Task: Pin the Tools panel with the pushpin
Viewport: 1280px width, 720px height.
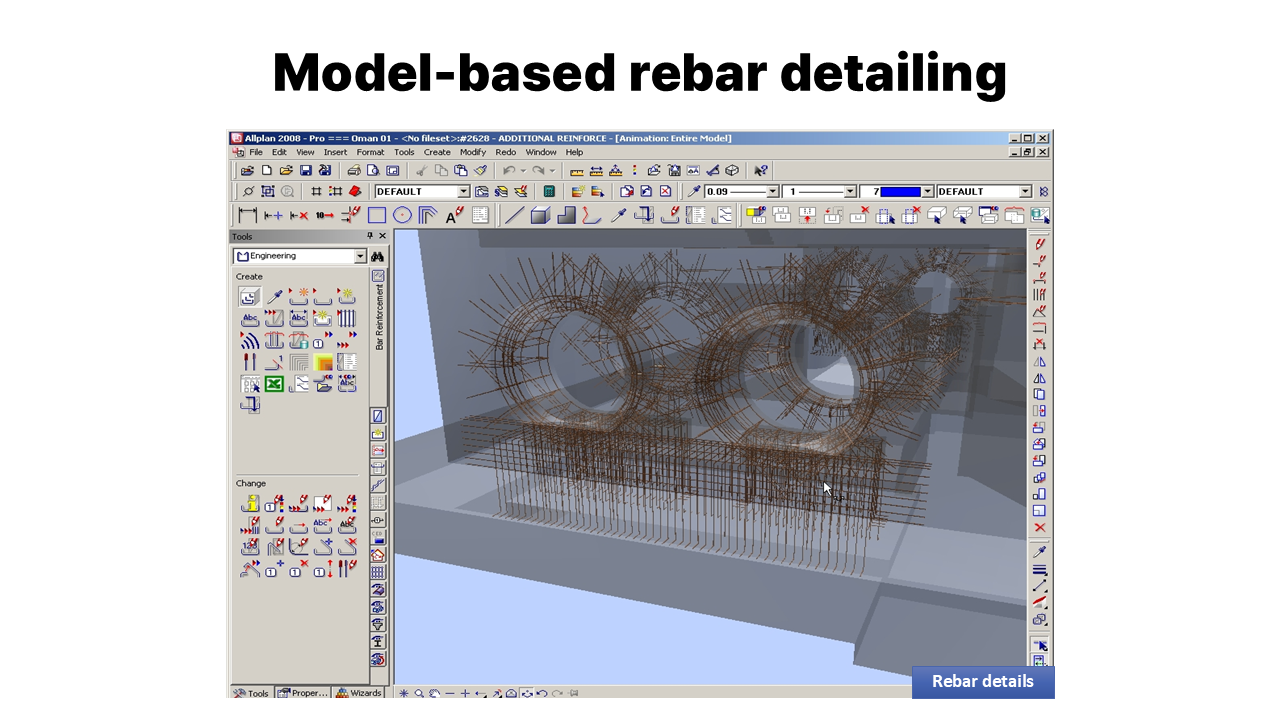Action: point(370,236)
